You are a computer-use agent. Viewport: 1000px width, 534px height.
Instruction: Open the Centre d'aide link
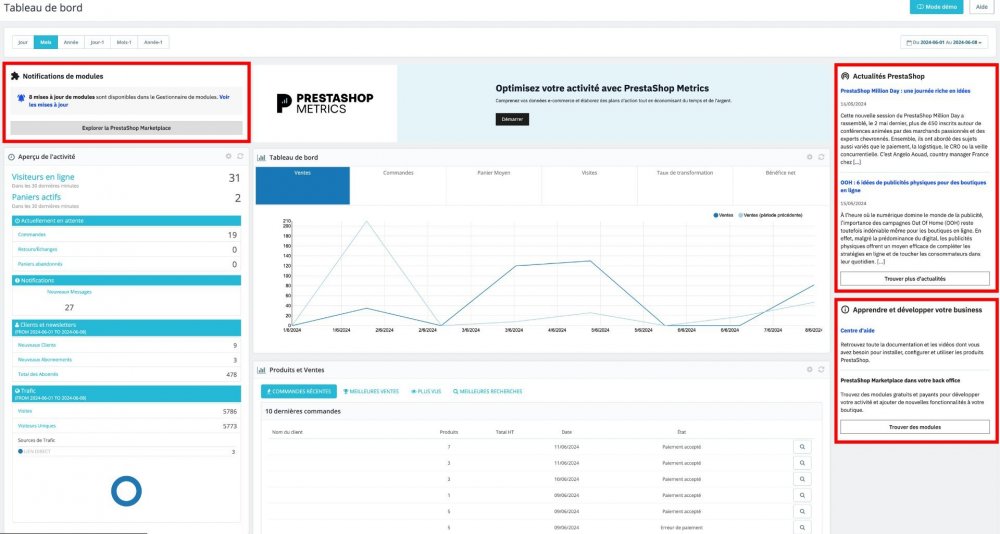tap(857, 330)
